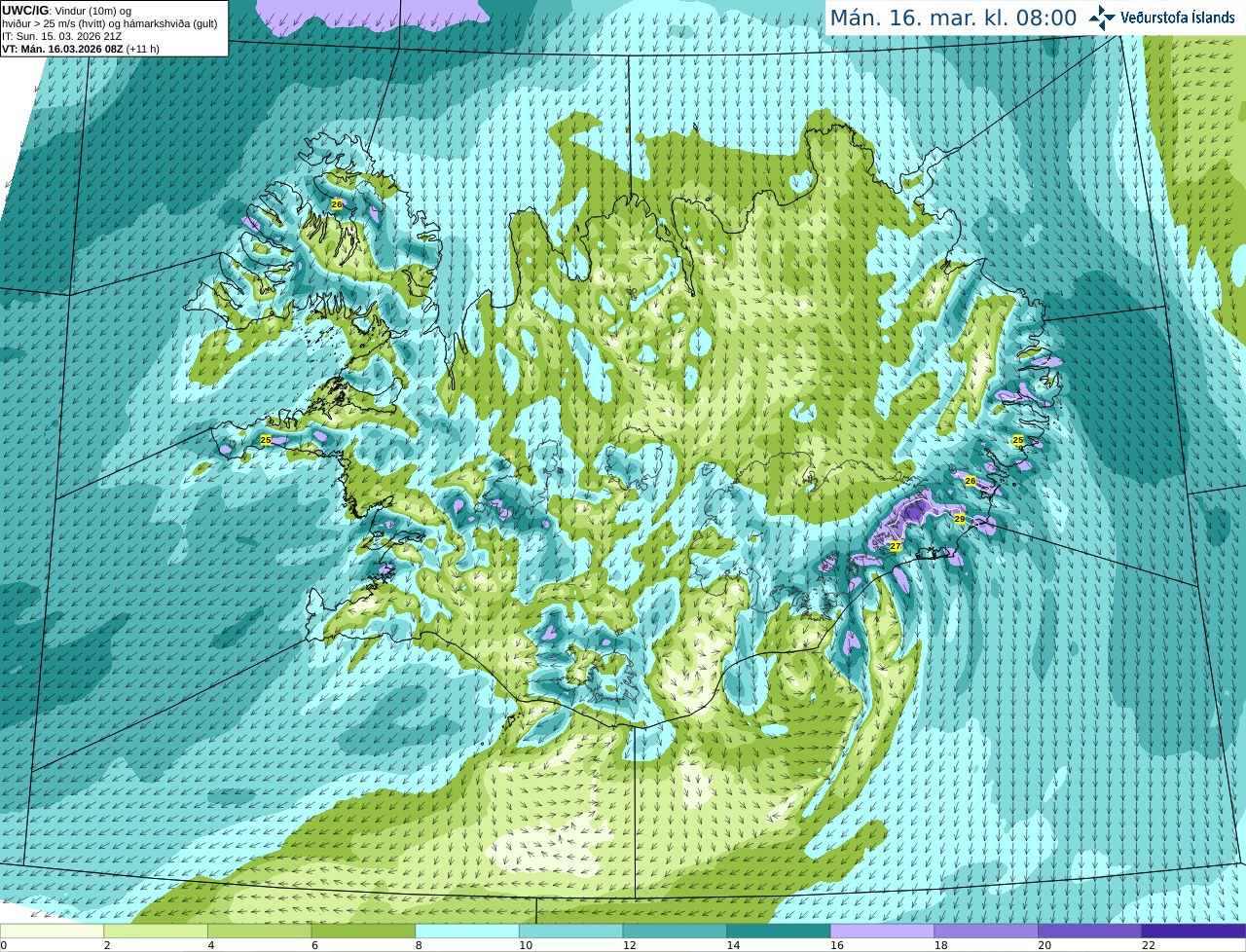Image resolution: width=1246 pixels, height=952 pixels.
Task: Click the yellow 26 gust marker in the east
Action: pos(970,481)
